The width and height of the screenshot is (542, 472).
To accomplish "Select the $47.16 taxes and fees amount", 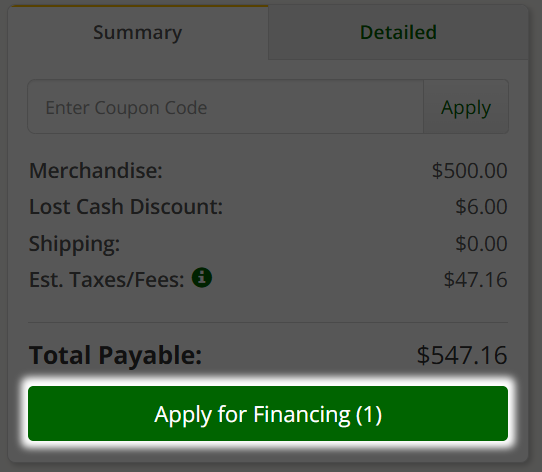I will coord(475,279).
